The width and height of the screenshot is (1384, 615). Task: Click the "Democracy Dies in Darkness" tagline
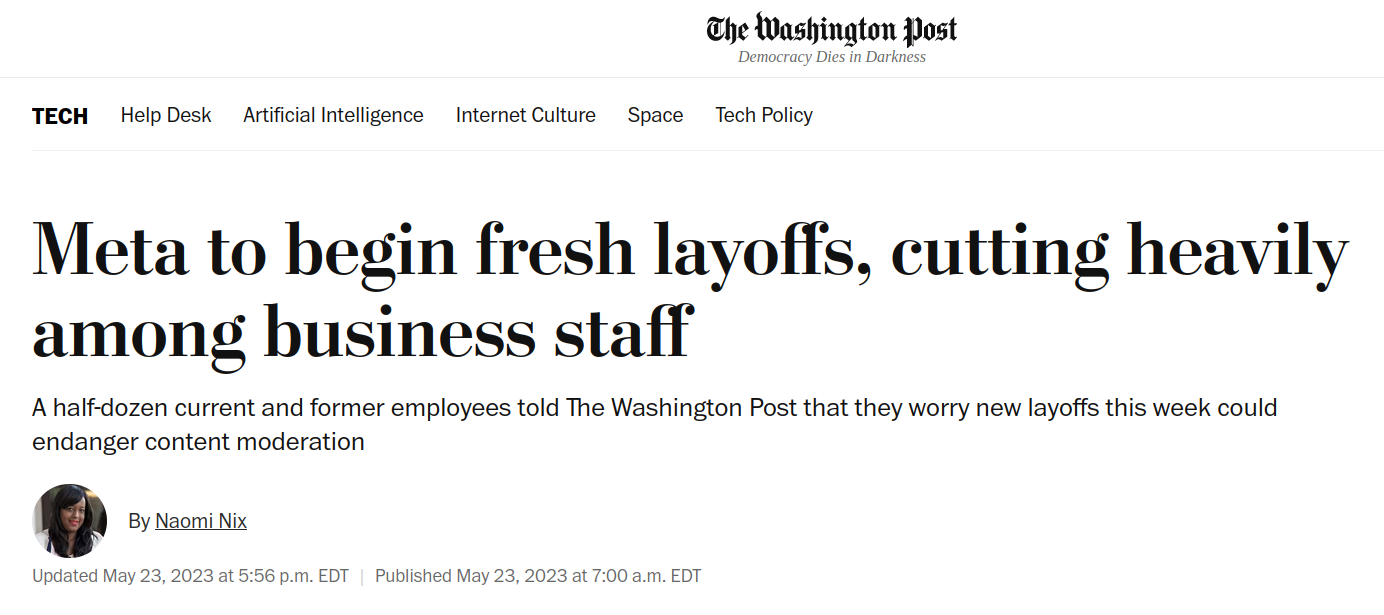click(x=831, y=57)
